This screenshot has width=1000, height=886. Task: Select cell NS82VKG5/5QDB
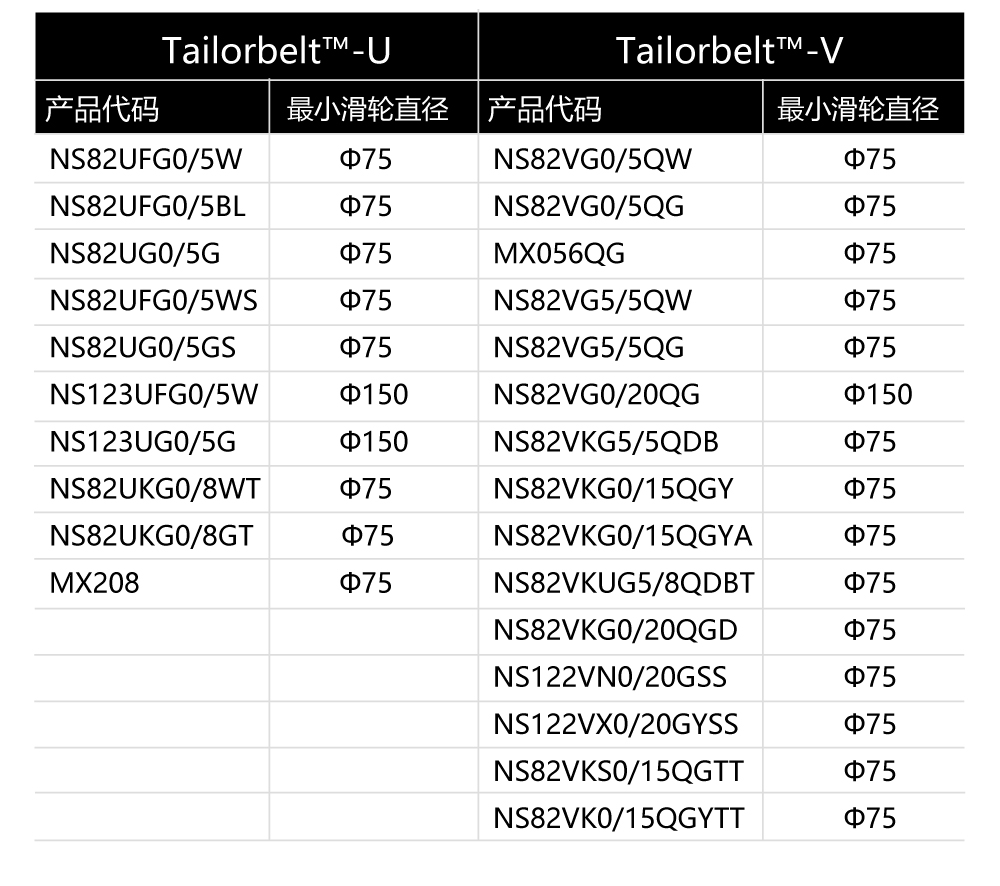click(x=606, y=442)
